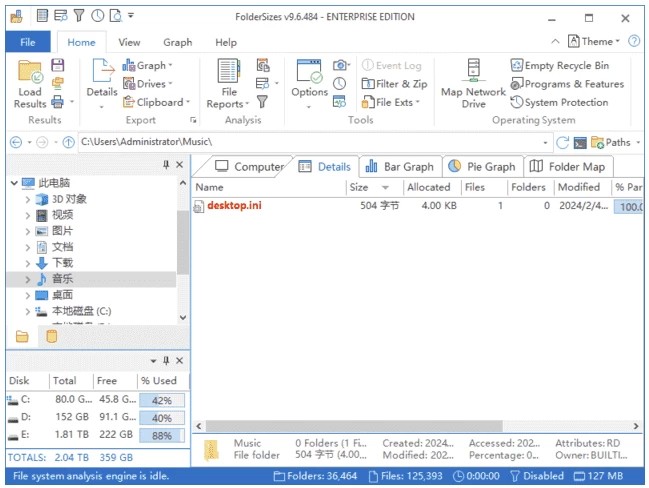Expand the 3D 对象 tree node
Viewport: 649px width, 488px height.
[x=28, y=199]
